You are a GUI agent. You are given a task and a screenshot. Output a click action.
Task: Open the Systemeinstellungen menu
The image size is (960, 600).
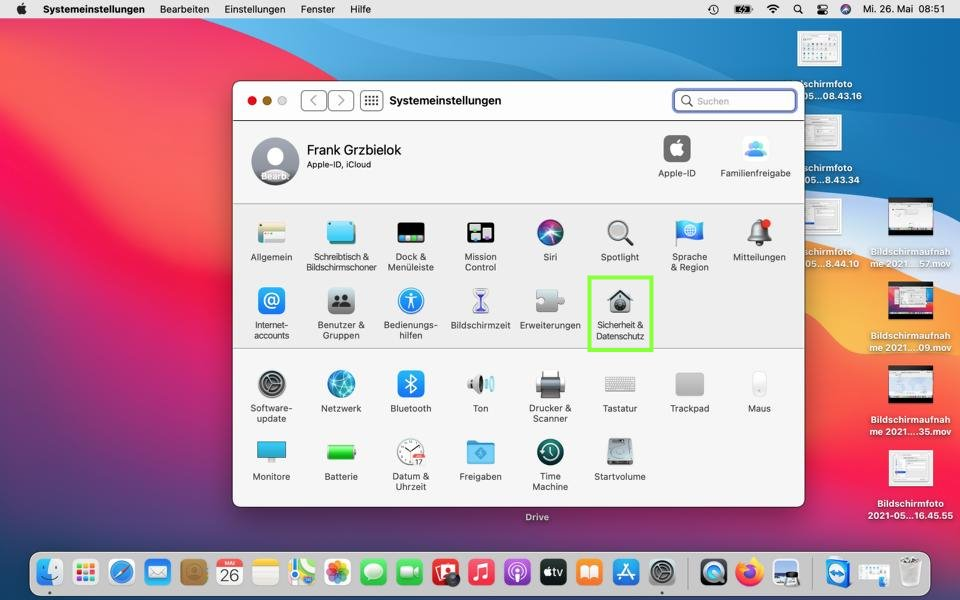point(94,9)
